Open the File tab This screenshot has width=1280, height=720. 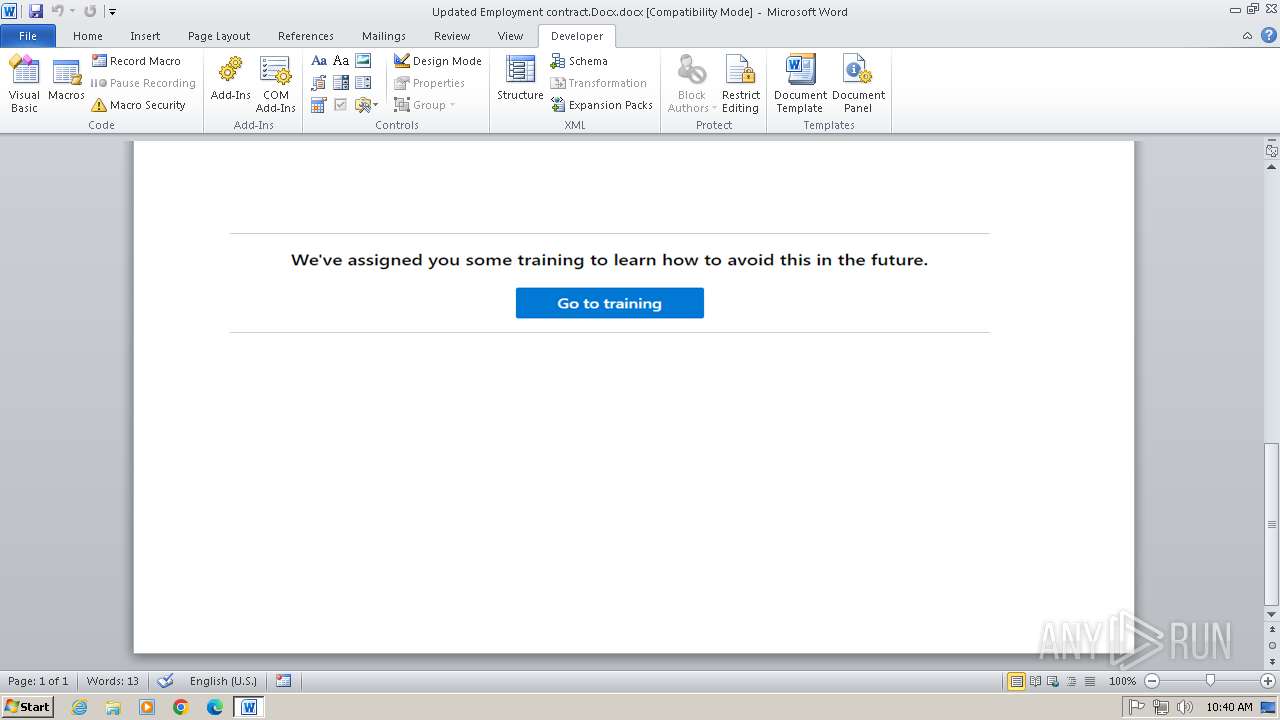pos(28,35)
